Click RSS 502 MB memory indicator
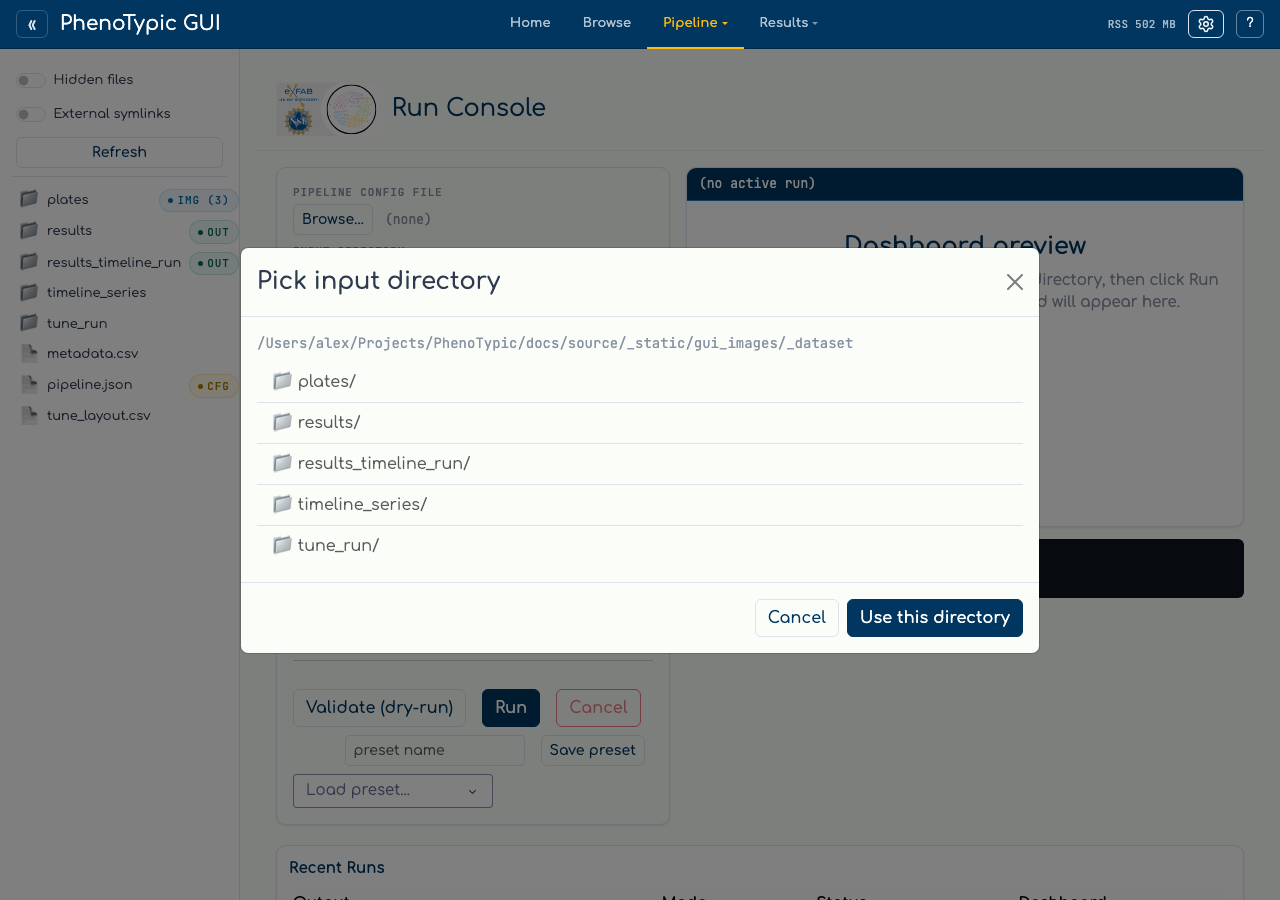 pos(1141,24)
